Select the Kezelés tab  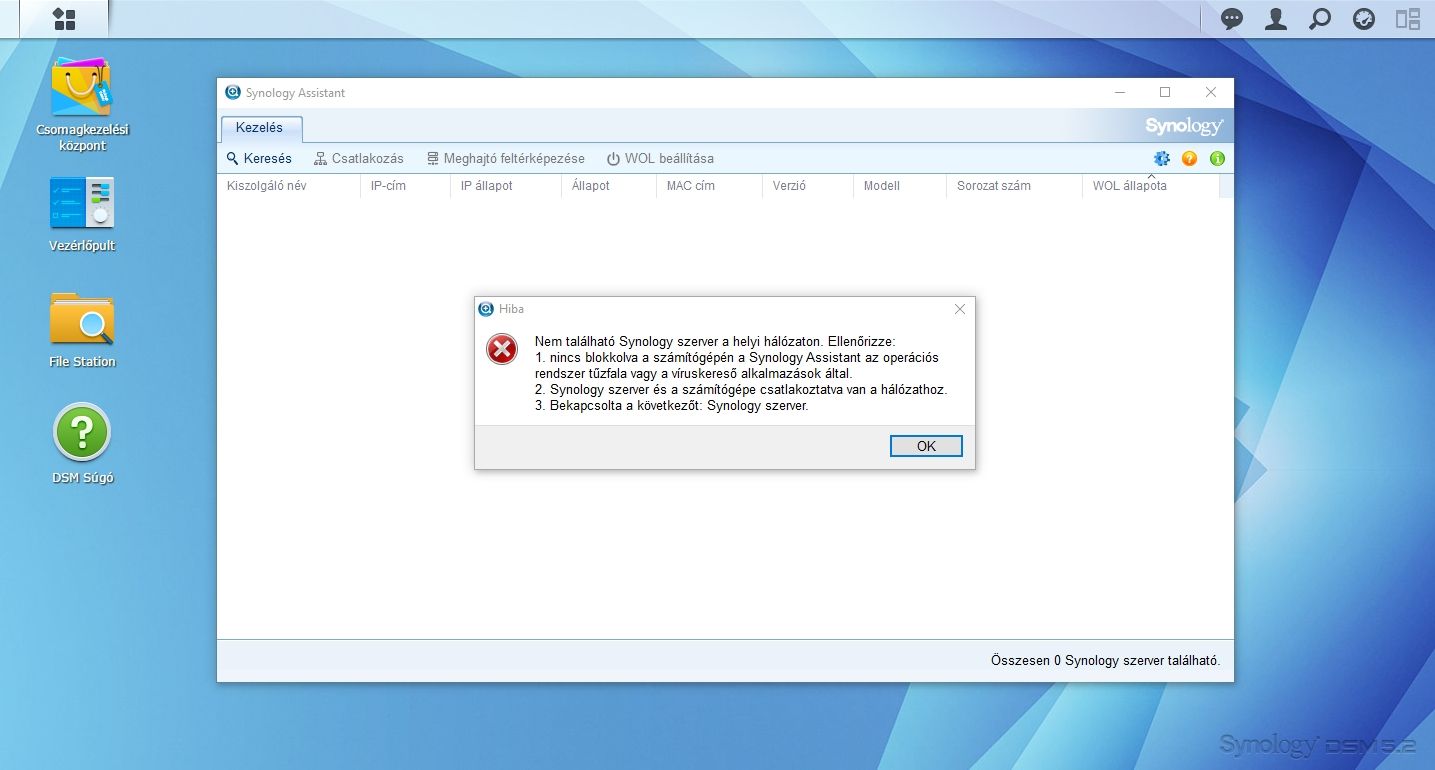(260, 128)
